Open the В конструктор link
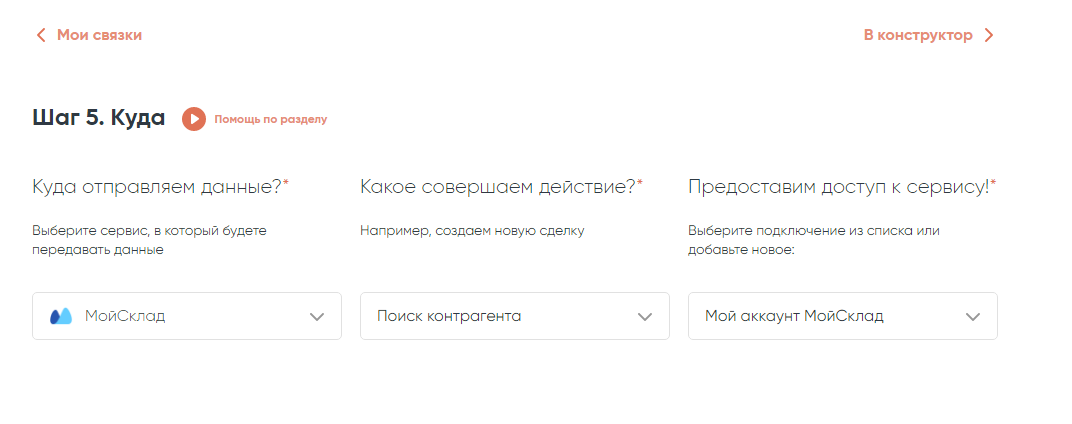 tap(918, 35)
